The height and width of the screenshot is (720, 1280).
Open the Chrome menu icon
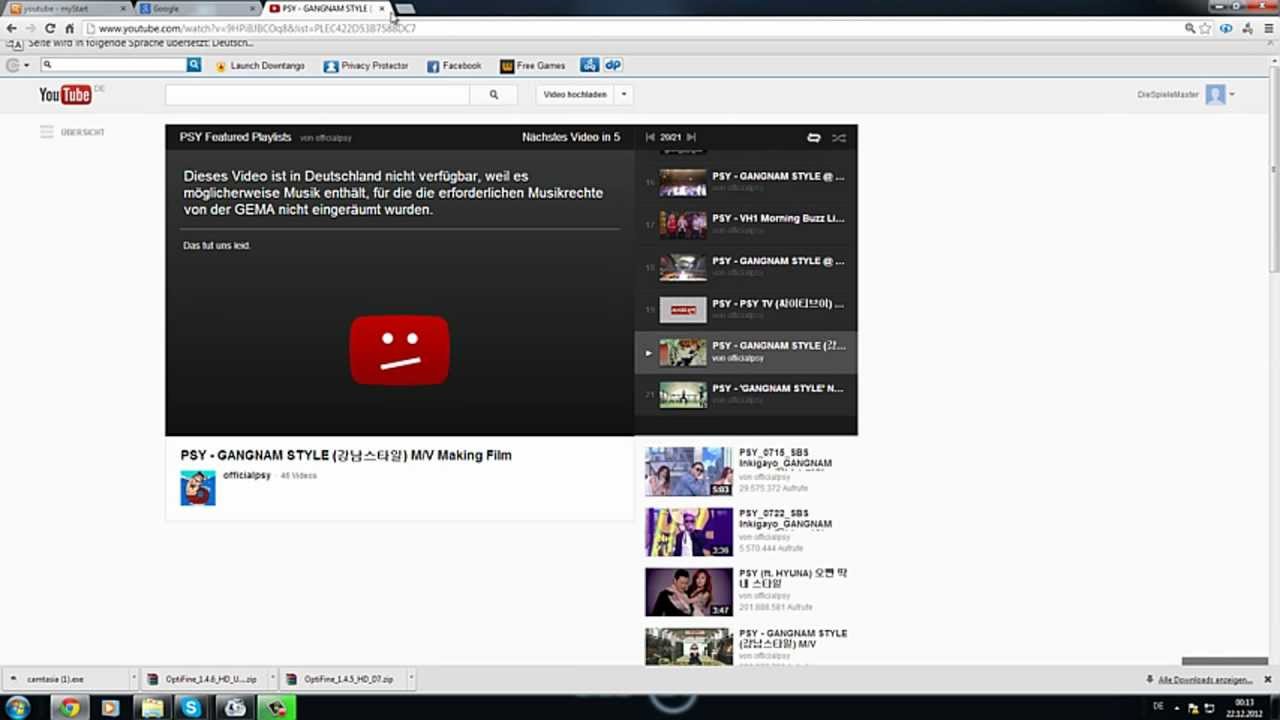tap(1271, 28)
